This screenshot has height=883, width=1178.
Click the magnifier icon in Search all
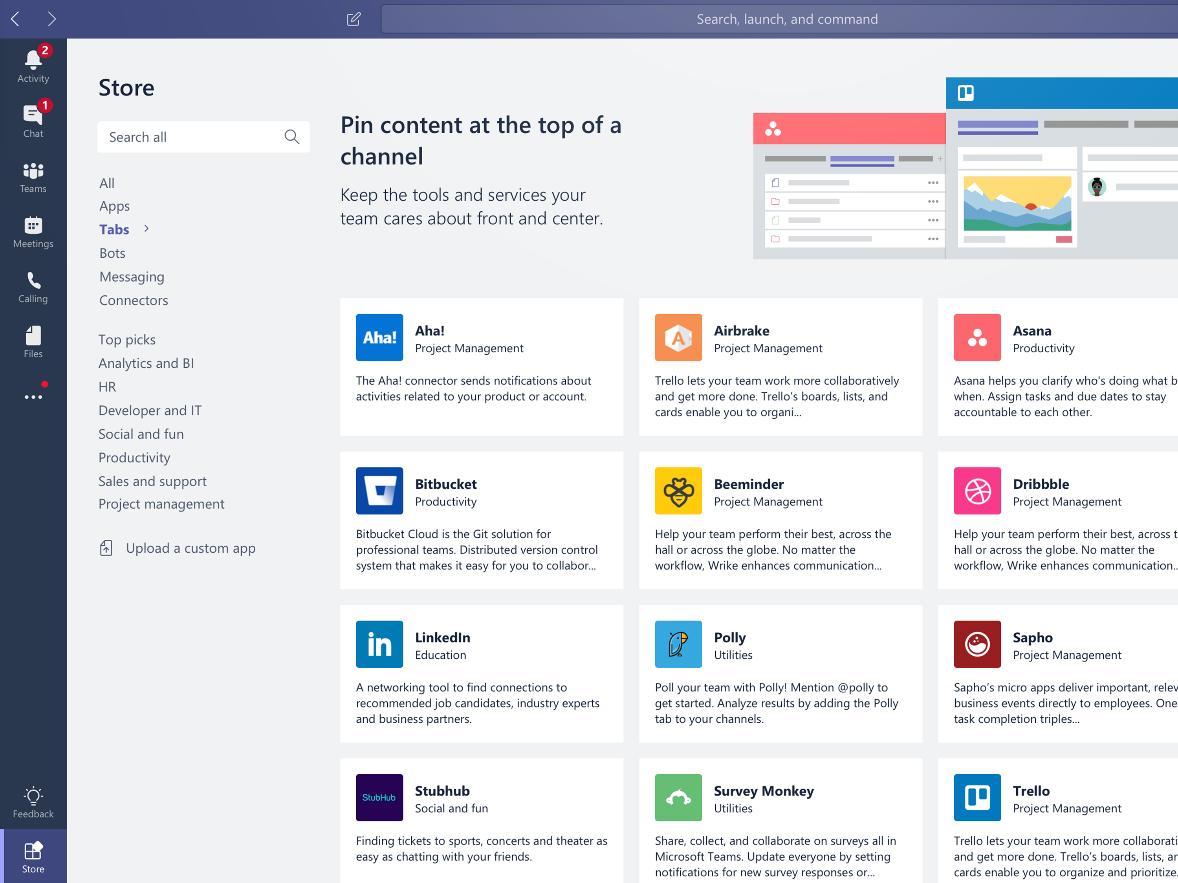[291, 137]
